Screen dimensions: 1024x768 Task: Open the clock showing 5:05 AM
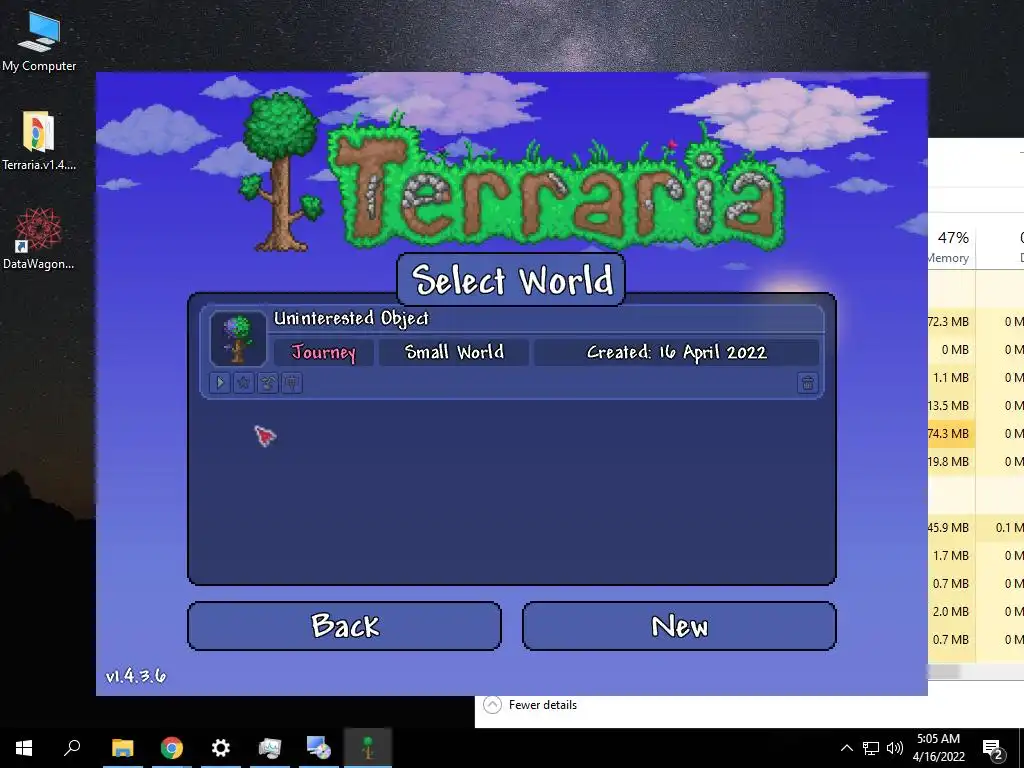pos(938,748)
